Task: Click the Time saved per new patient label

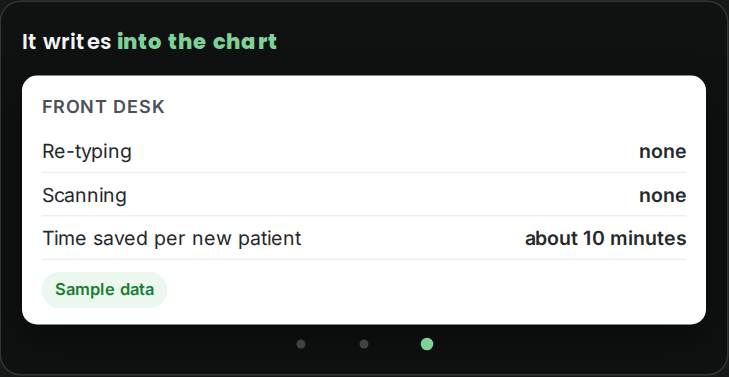Action: (x=172, y=238)
